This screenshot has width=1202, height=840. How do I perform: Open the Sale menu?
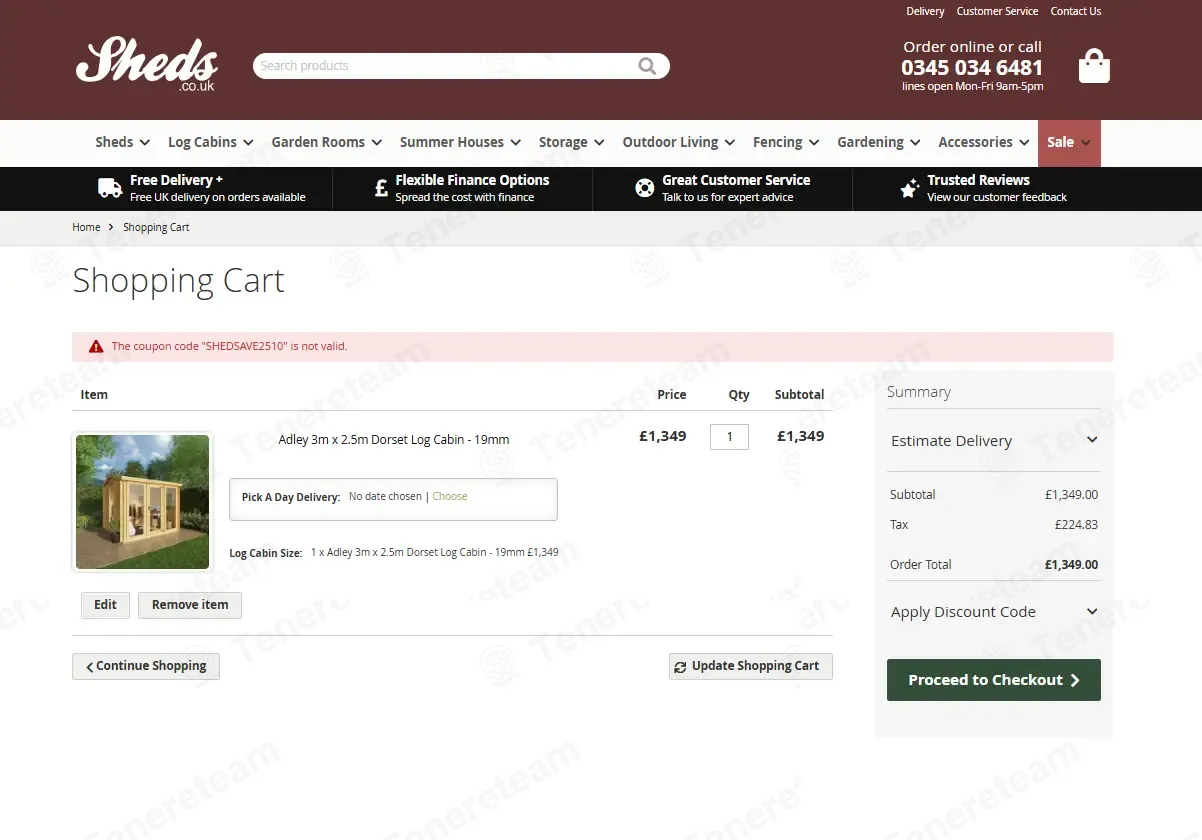point(1068,142)
